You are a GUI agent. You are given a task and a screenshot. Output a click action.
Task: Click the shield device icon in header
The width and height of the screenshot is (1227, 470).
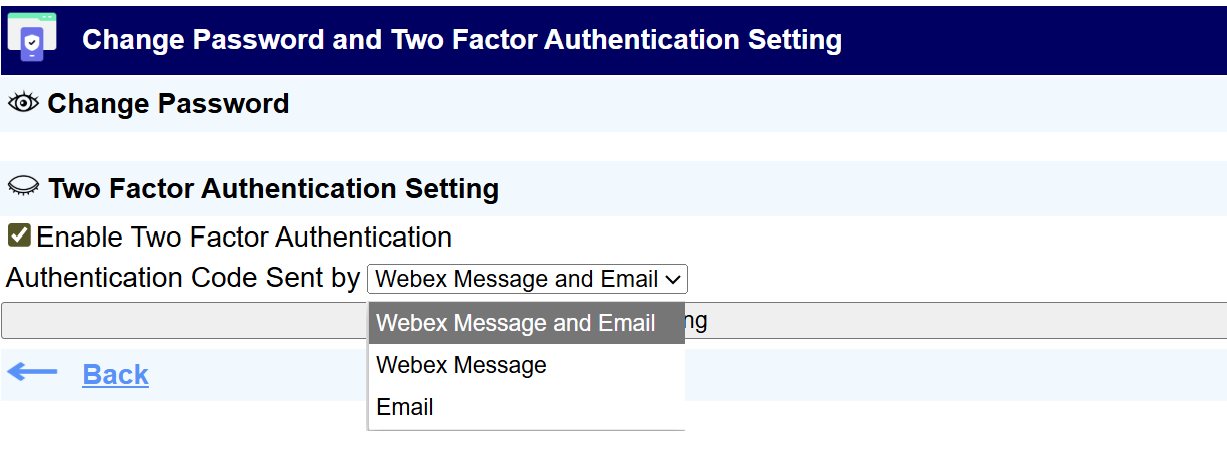[31, 38]
